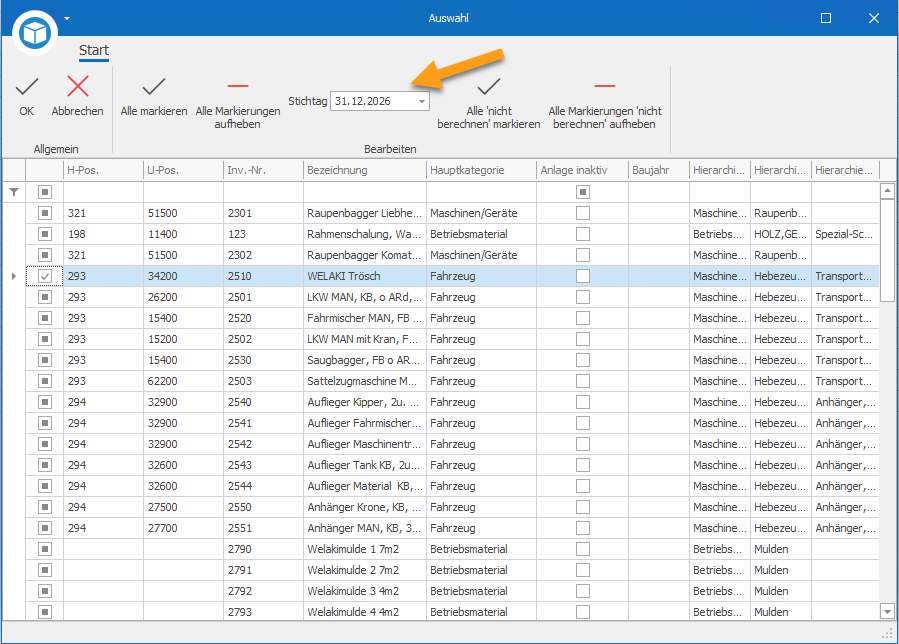Select U-Pos. cell '27700'
899x644 pixels.
pos(183,528)
